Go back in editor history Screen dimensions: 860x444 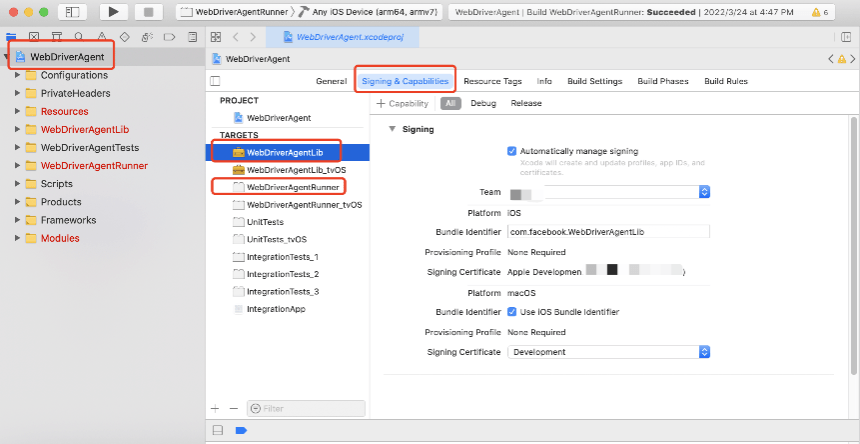235,37
